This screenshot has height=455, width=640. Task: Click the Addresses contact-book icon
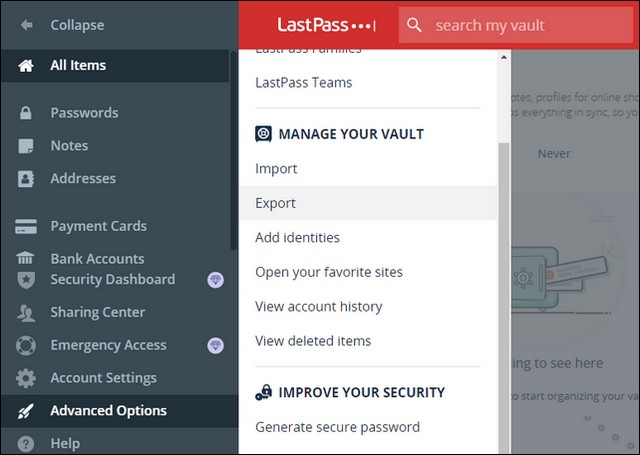tap(26, 178)
